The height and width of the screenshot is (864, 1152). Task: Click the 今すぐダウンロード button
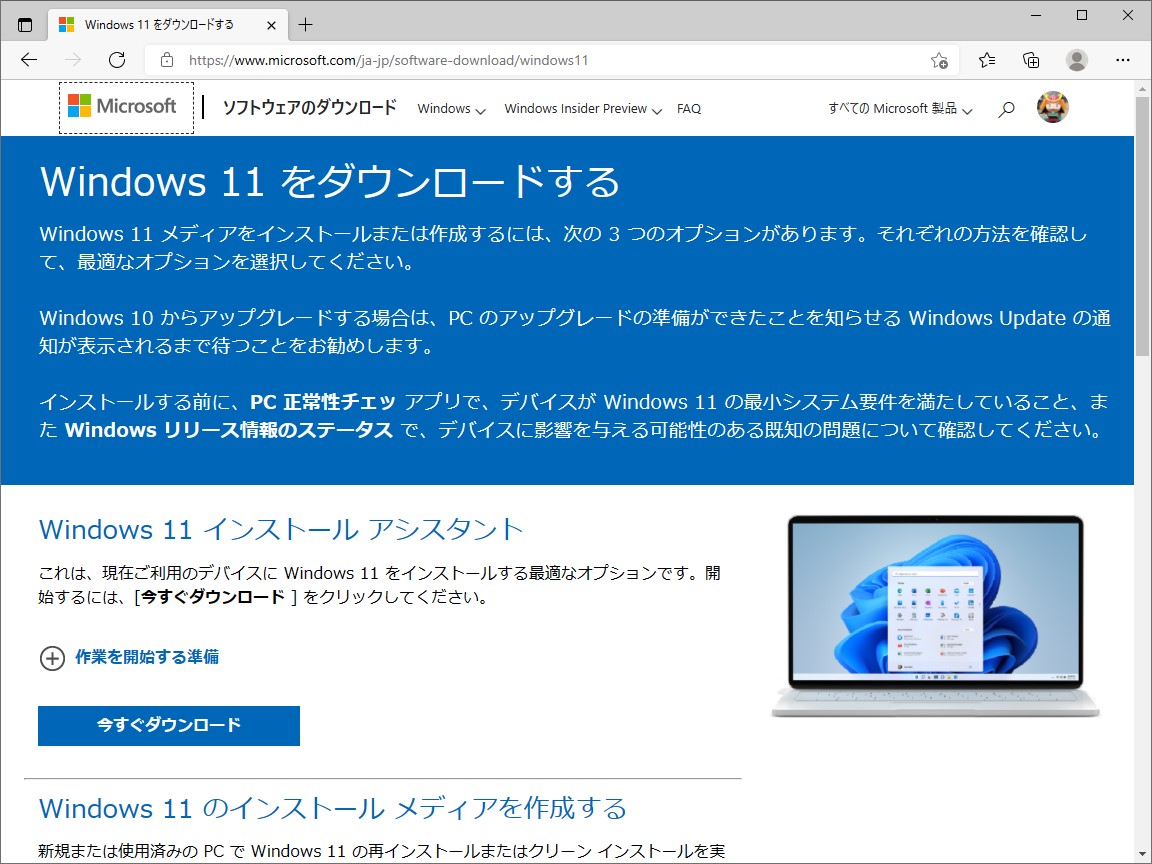coord(168,726)
